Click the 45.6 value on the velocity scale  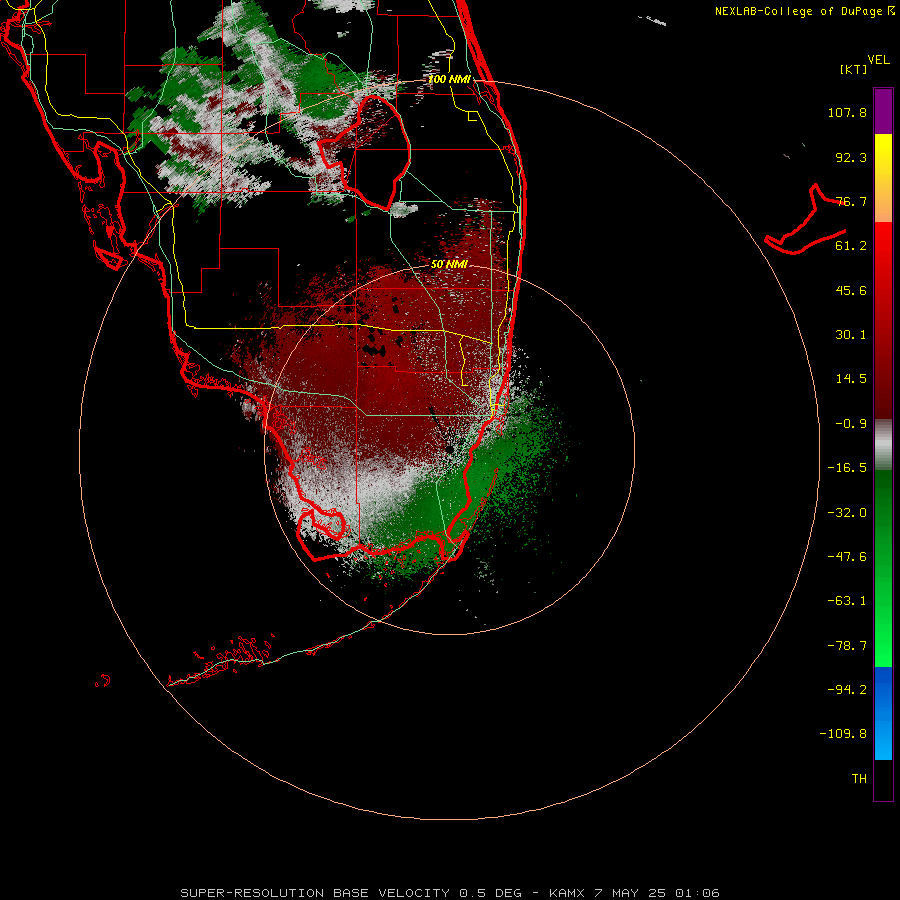(851, 290)
